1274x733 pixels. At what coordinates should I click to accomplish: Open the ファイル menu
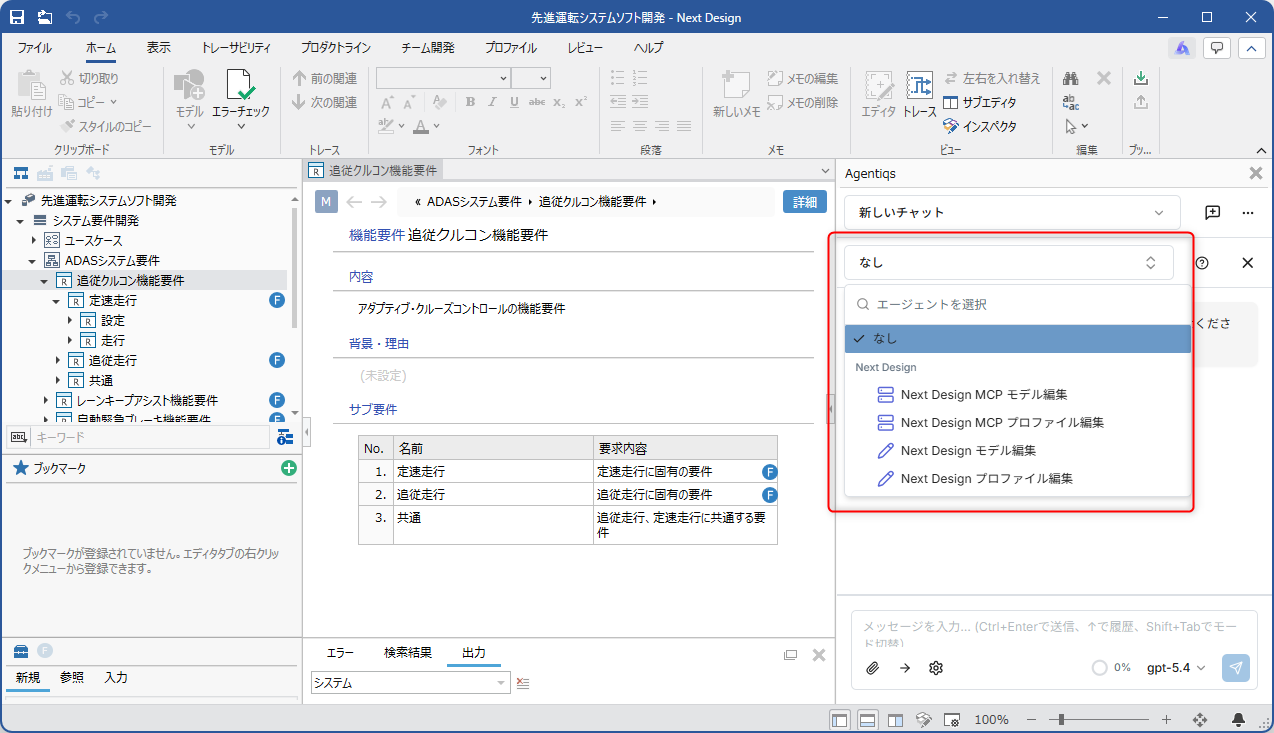[x=35, y=47]
